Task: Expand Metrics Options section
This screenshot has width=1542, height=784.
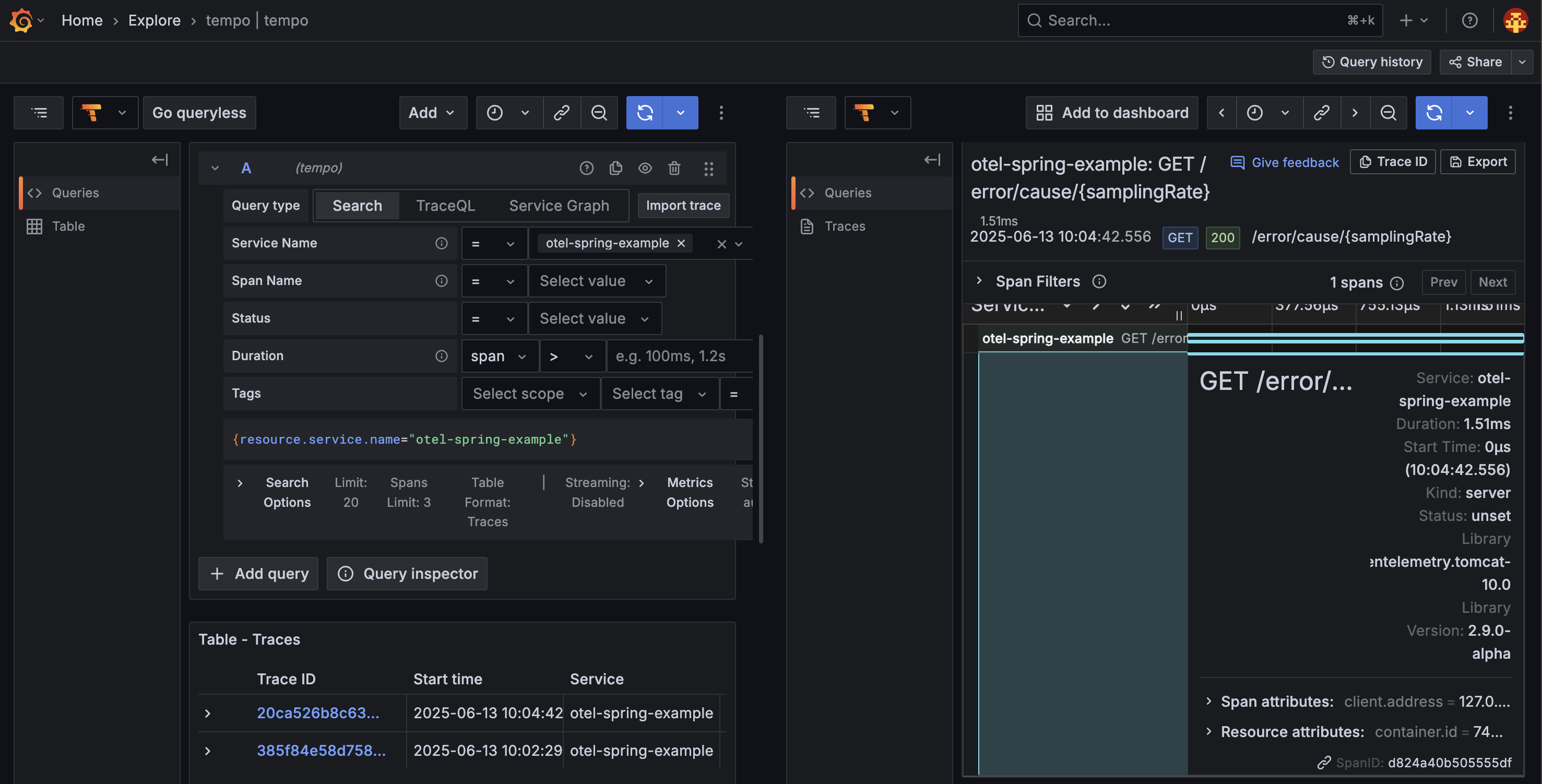Action: [641, 483]
